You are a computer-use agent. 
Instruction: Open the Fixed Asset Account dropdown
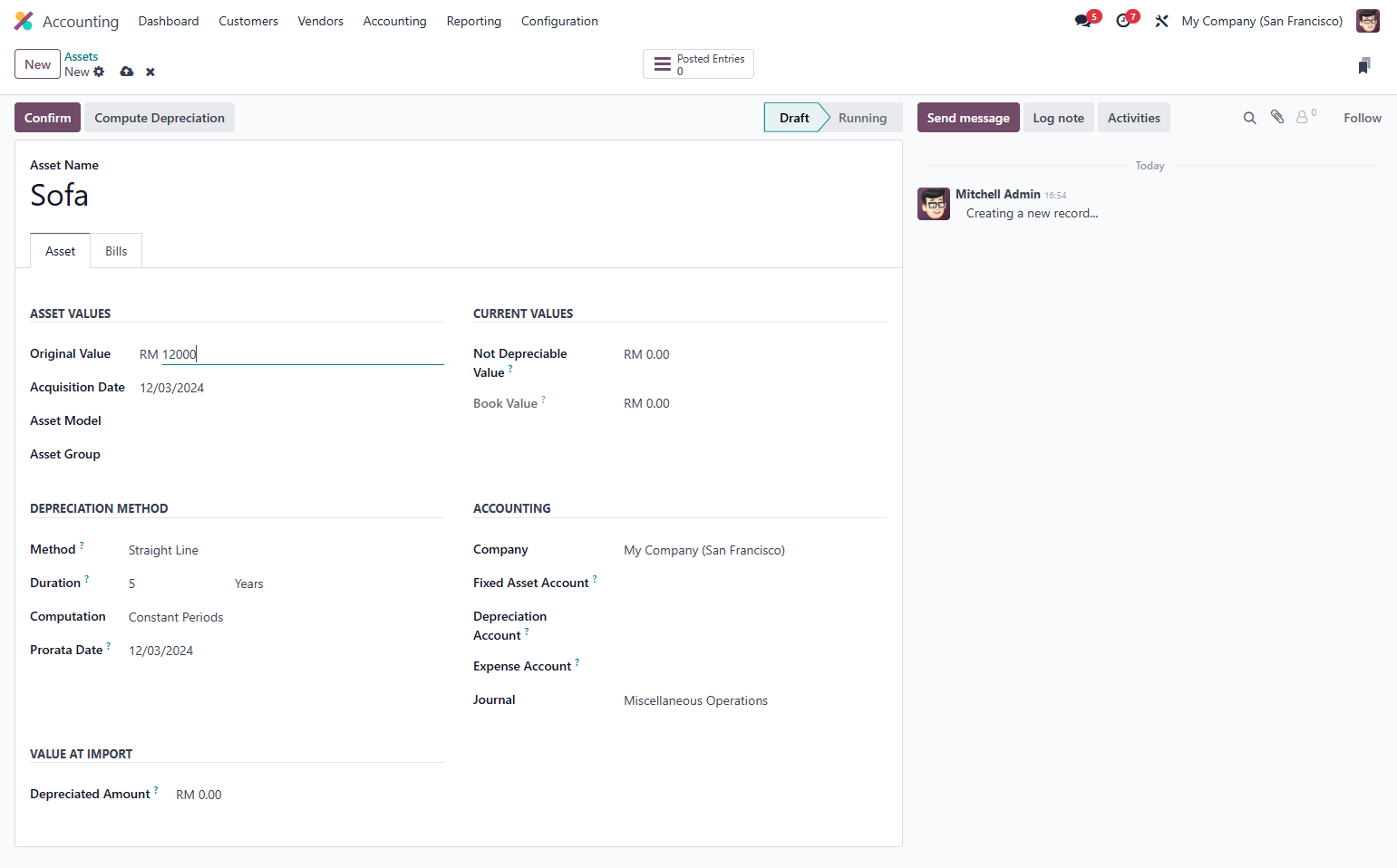click(x=754, y=583)
